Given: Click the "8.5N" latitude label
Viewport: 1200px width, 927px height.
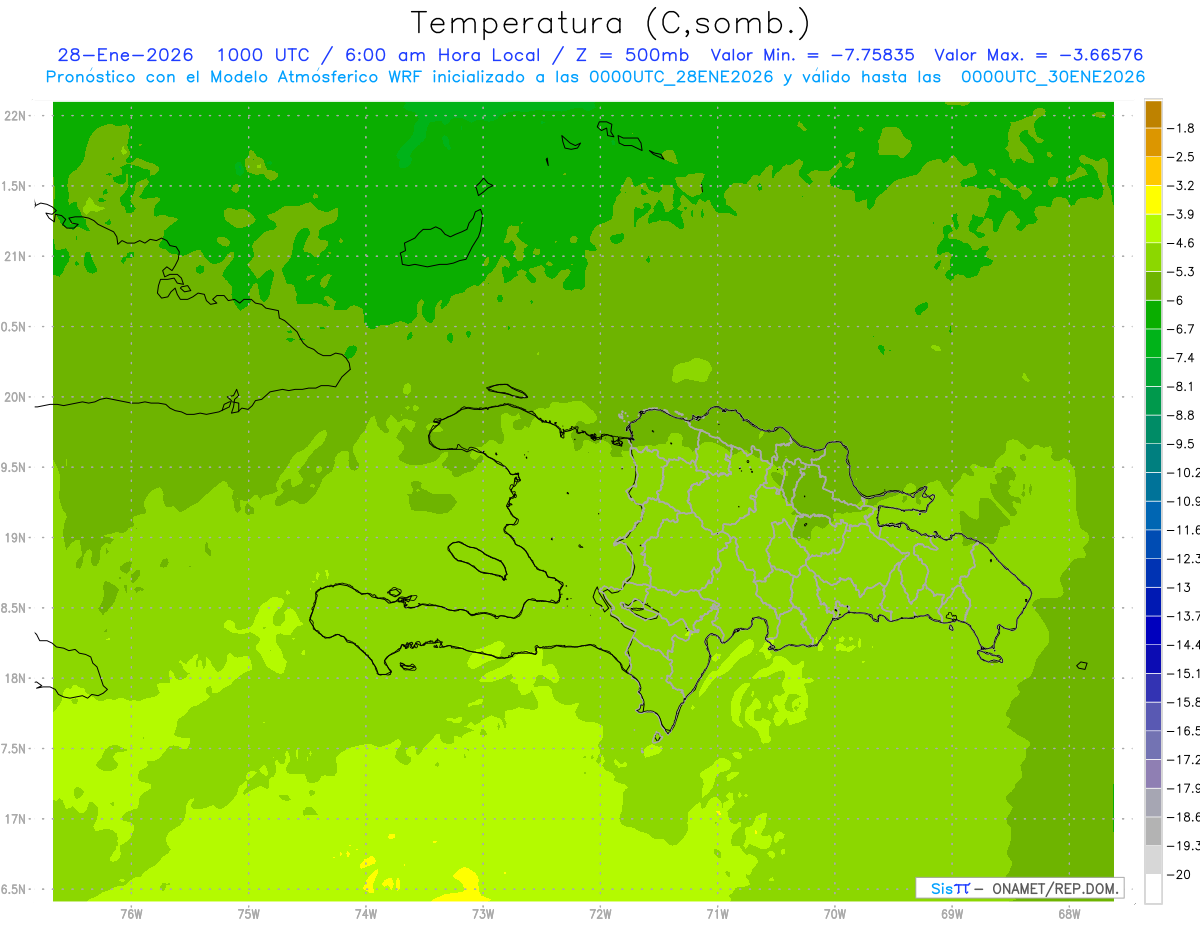Looking at the screenshot, I should click(15, 608).
